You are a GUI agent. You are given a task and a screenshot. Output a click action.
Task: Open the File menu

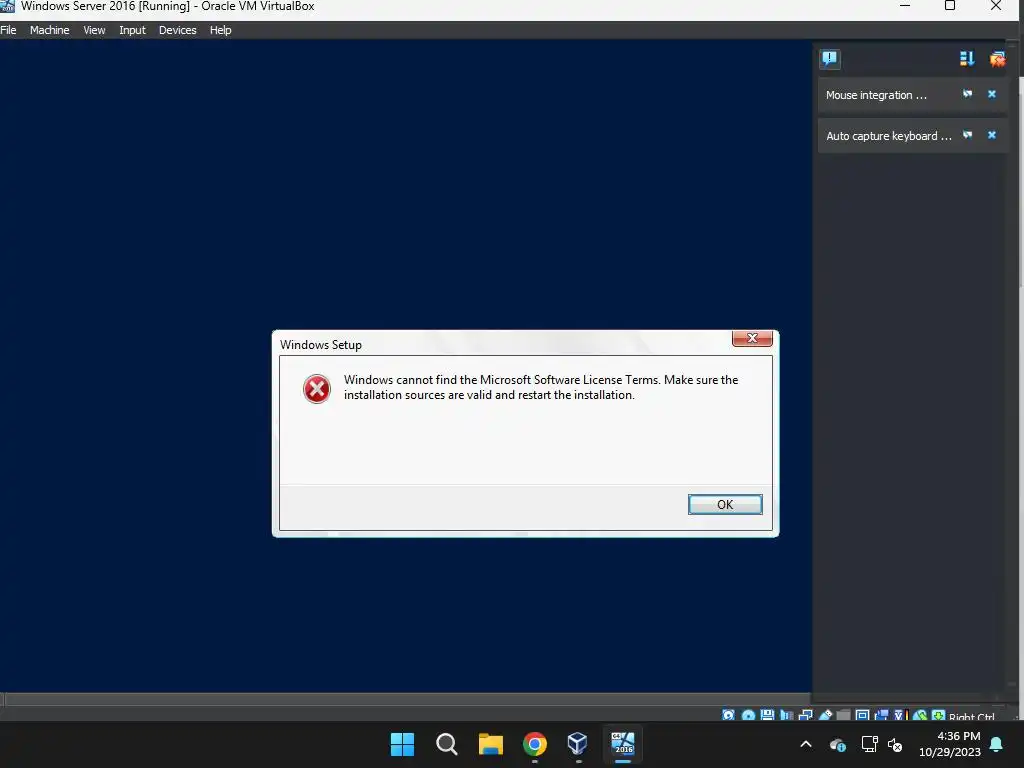[8, 30]
